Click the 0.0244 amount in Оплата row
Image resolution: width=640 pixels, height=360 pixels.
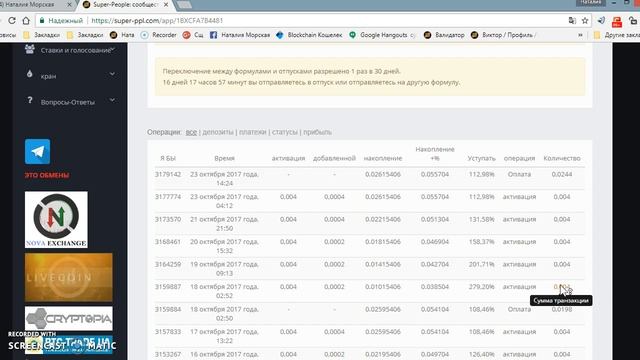562,174
